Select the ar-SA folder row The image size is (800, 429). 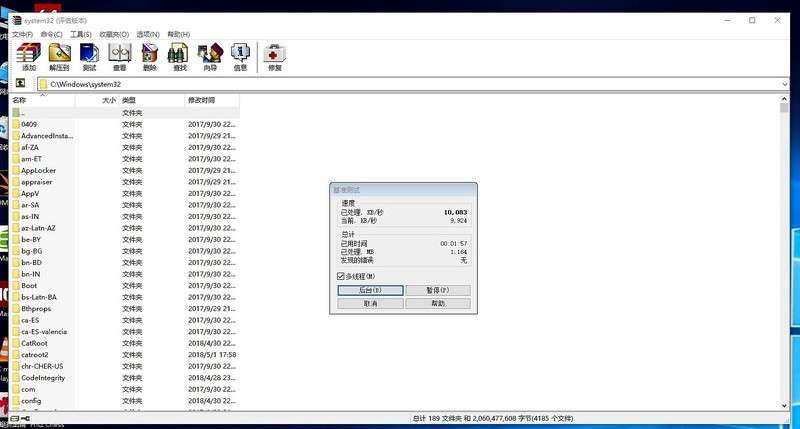click(125, 205)
